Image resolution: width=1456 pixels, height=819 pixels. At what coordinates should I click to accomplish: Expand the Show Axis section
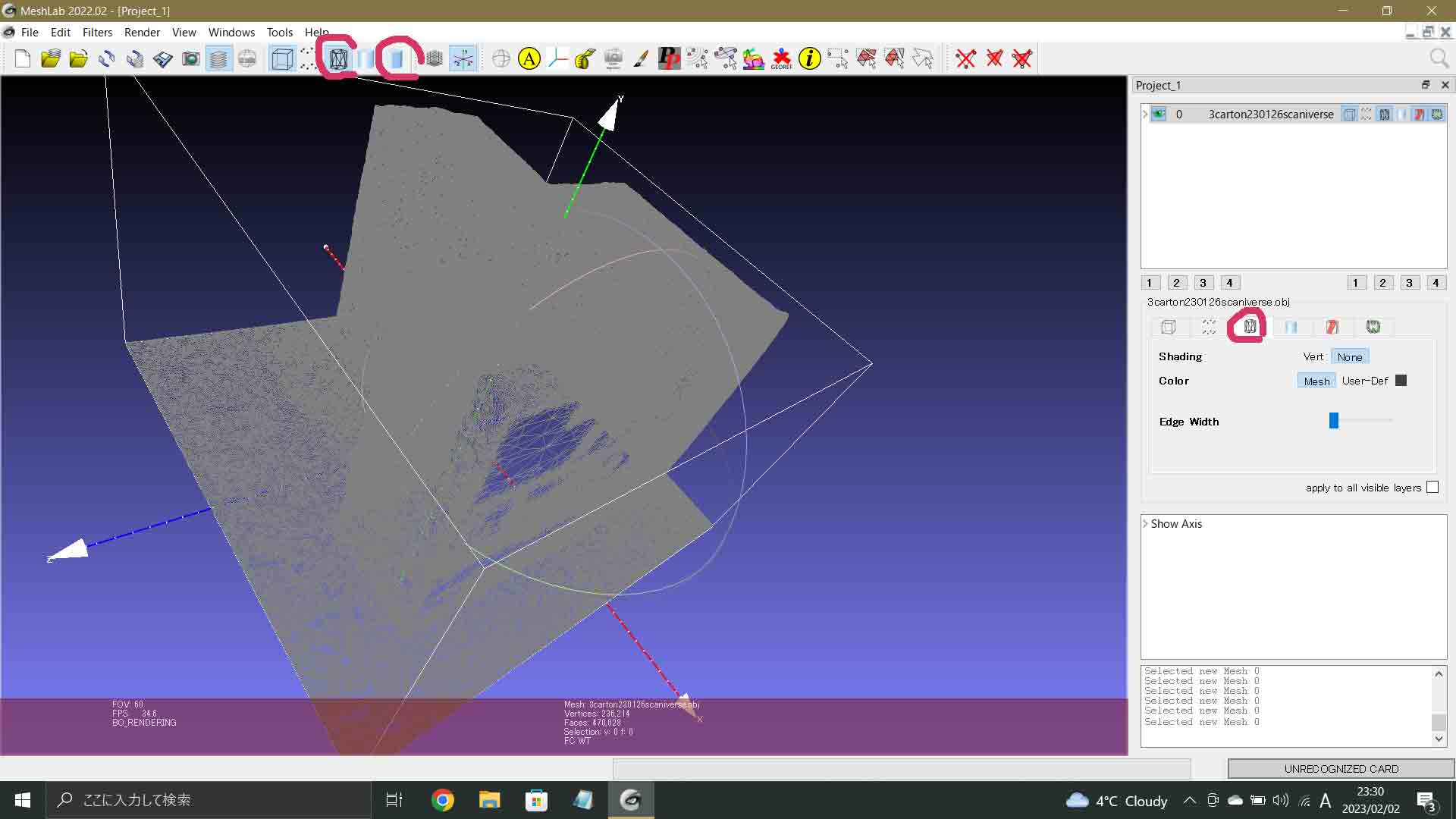click(1145, 524)
